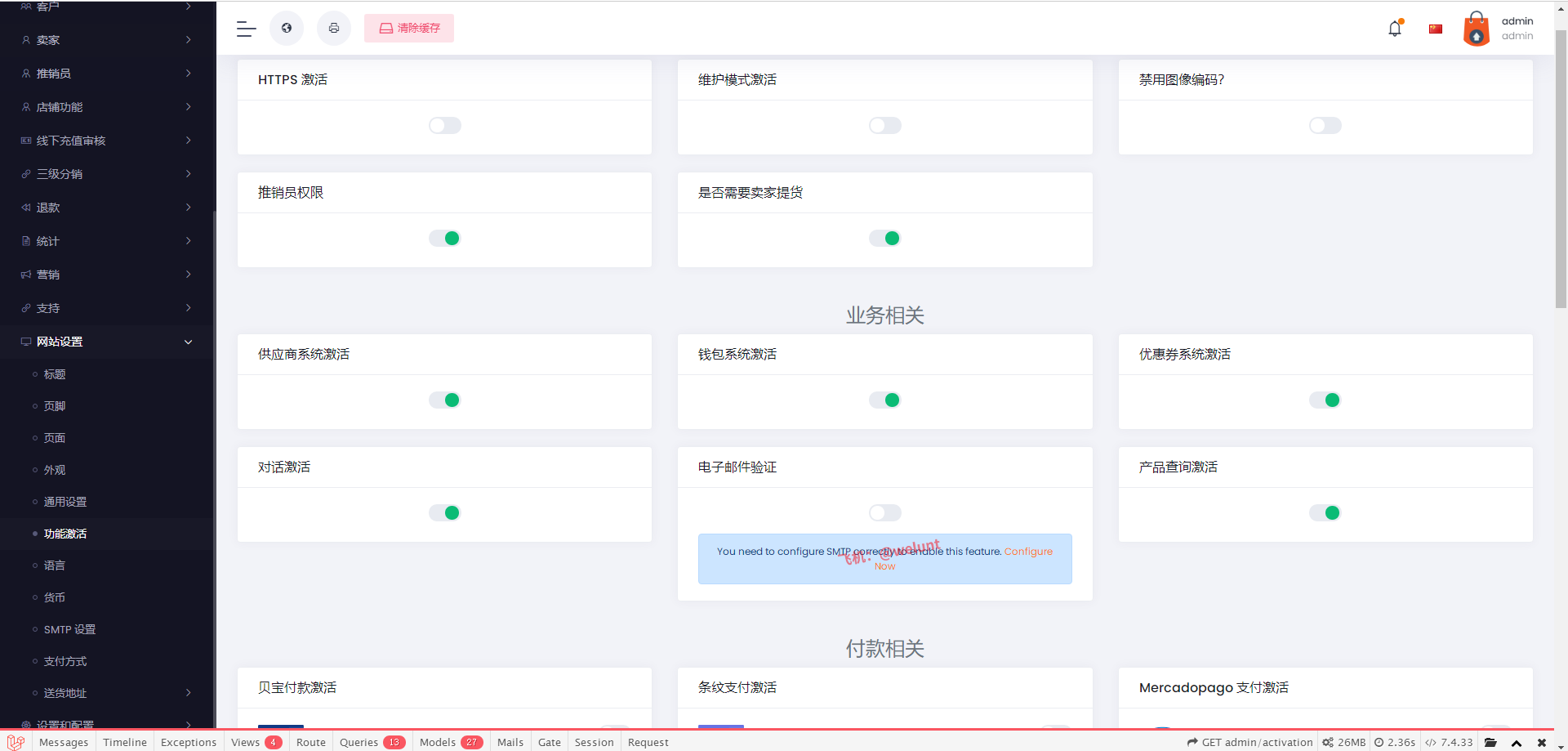The width and height of the screenshot is (1568, 751).
Task: Open 页面 under website settings
Action: (x=107, y=438)
